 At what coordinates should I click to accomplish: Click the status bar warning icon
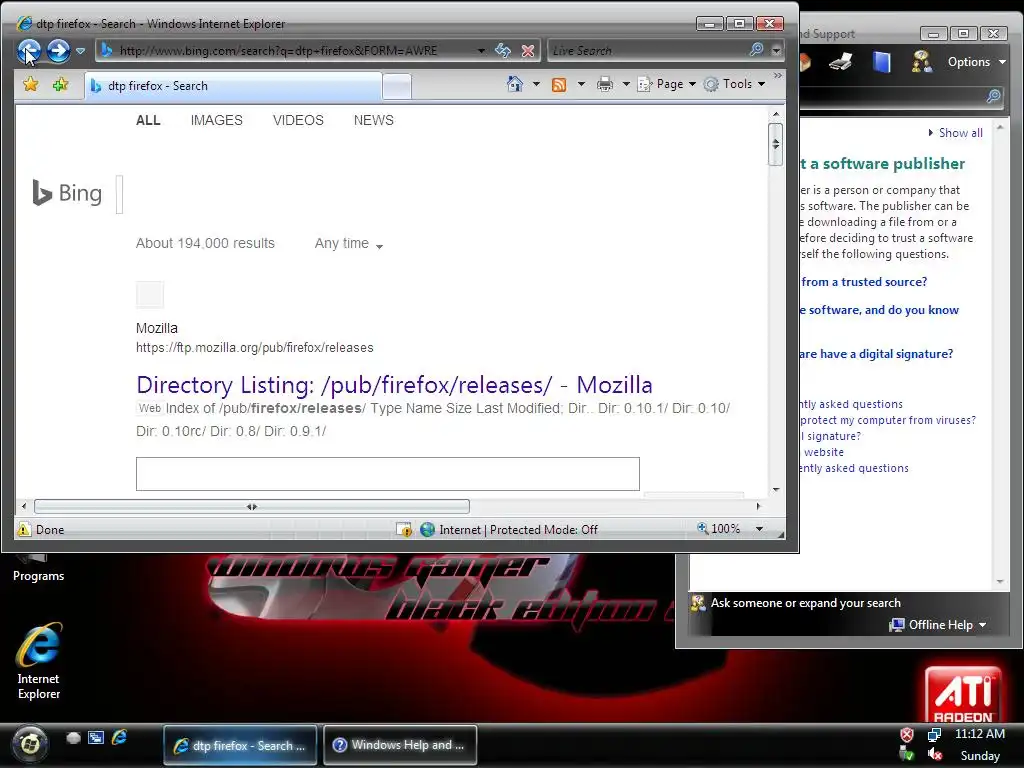[24, 529]
